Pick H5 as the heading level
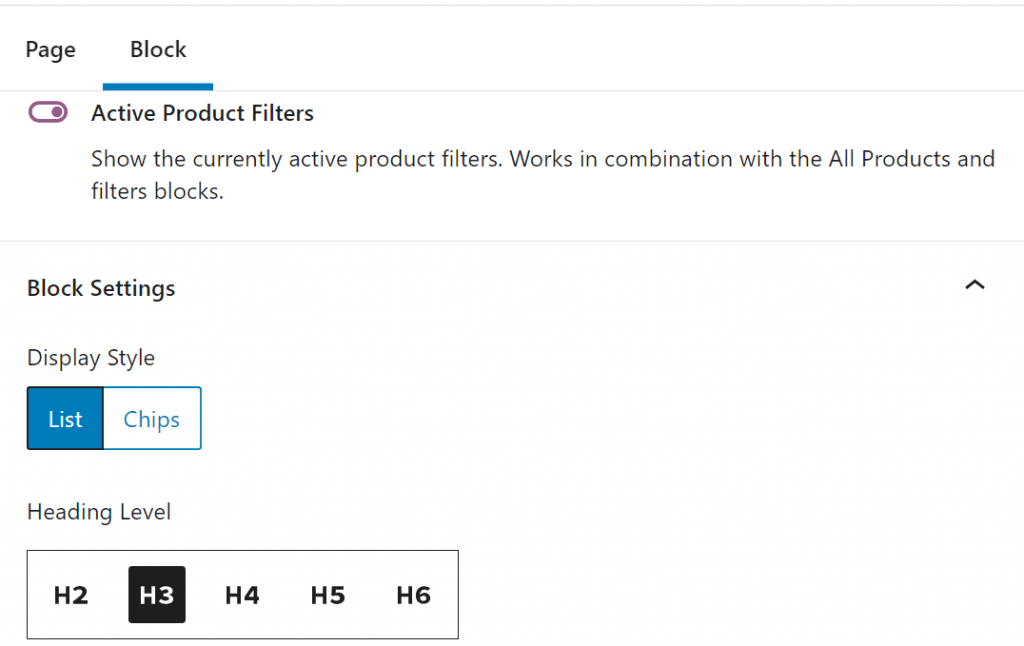Screen dimensions: 1024x646 click(x=328, y=594)
